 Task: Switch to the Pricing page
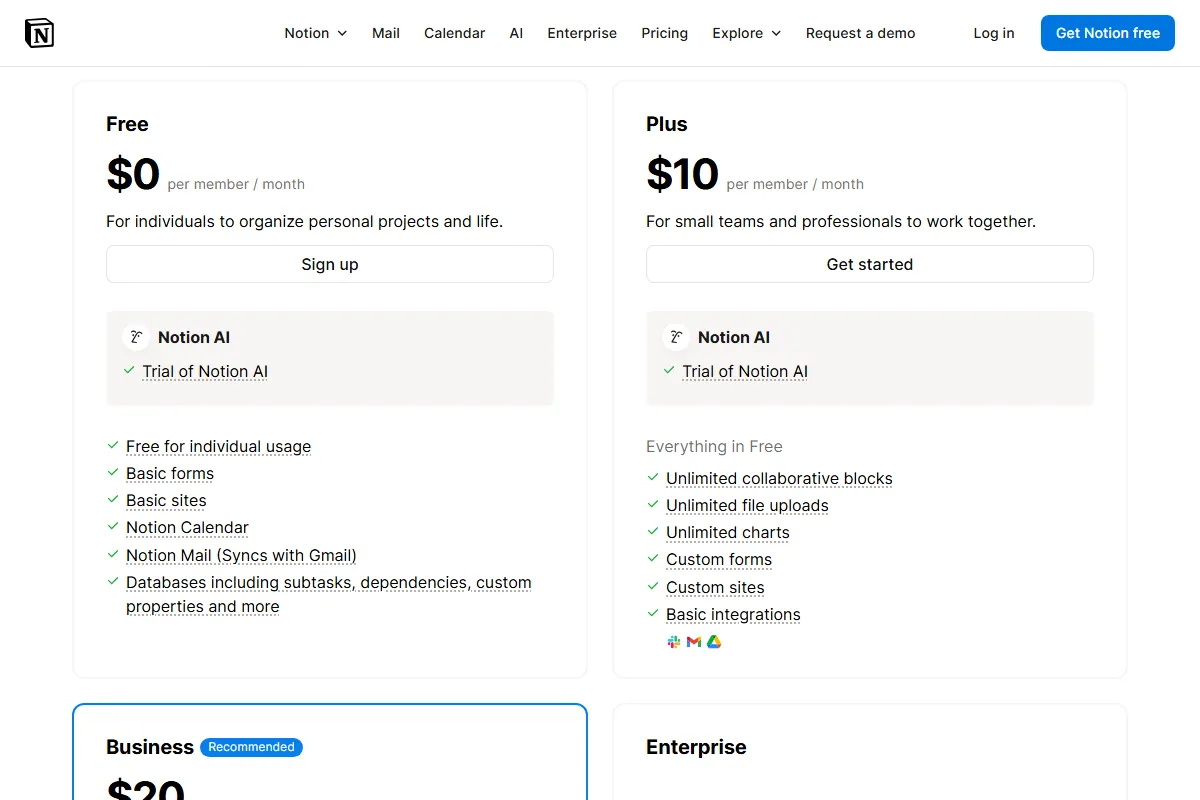[x=664, y=33]
